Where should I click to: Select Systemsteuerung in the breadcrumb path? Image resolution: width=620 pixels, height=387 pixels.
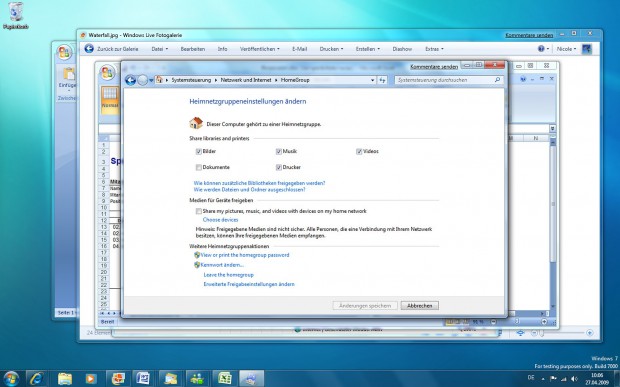(x=191, y=80)
